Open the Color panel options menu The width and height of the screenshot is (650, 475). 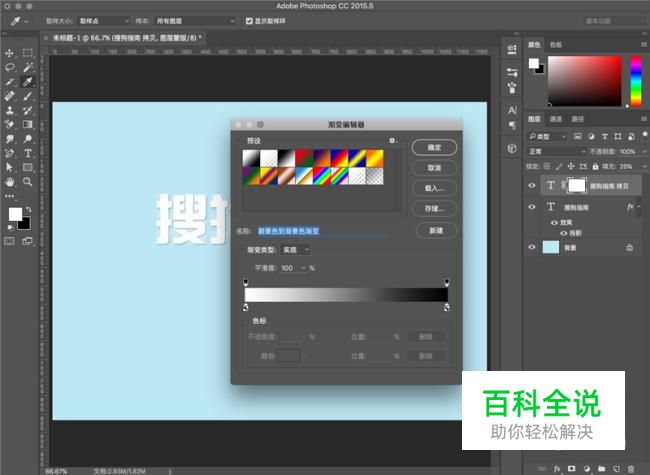click(x=643, y=44)
